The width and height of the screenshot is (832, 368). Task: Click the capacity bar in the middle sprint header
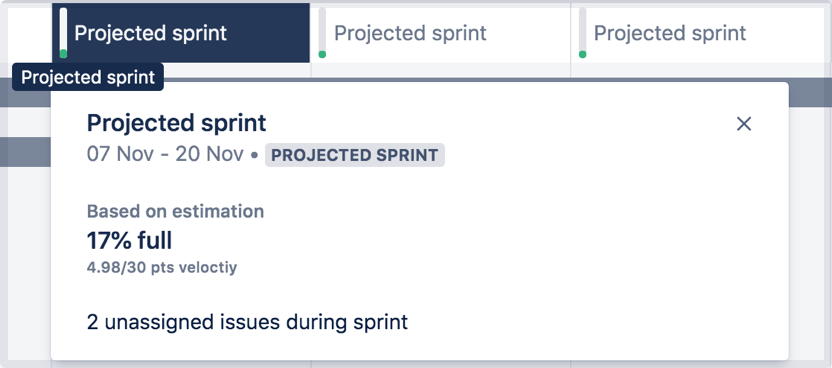click(x=322, y=33)
